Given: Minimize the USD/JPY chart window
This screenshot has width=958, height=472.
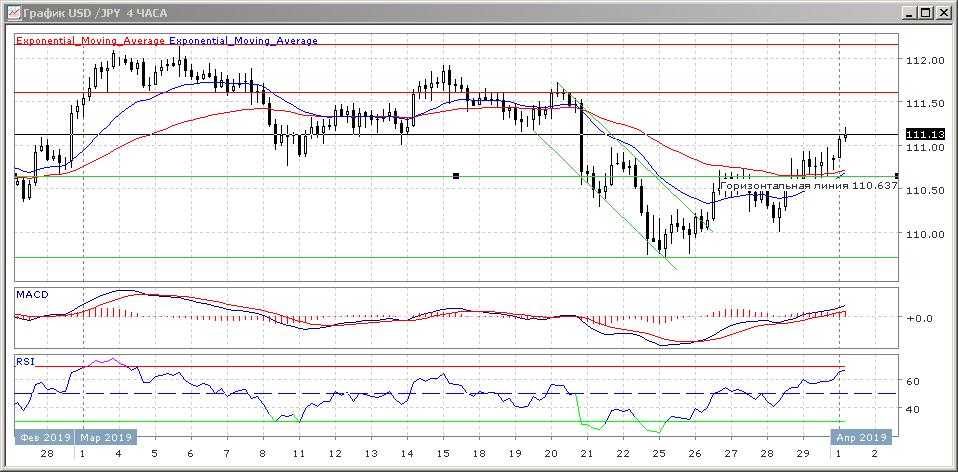Looking at the screenshot, I should click(908, 12).
